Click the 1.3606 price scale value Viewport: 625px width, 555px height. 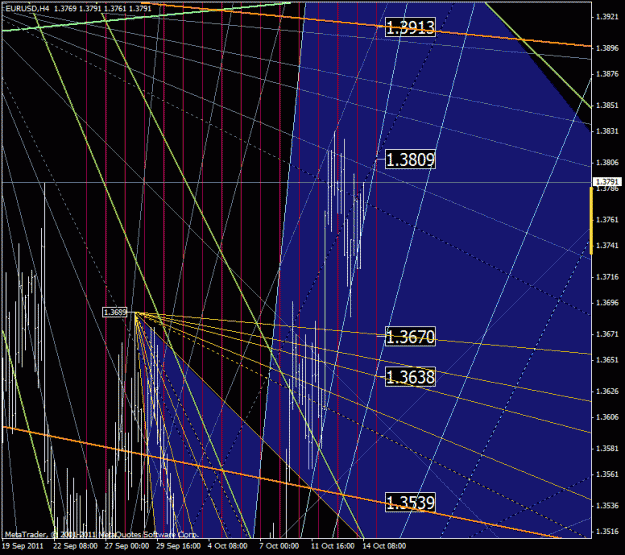click(x=607, y=417)
